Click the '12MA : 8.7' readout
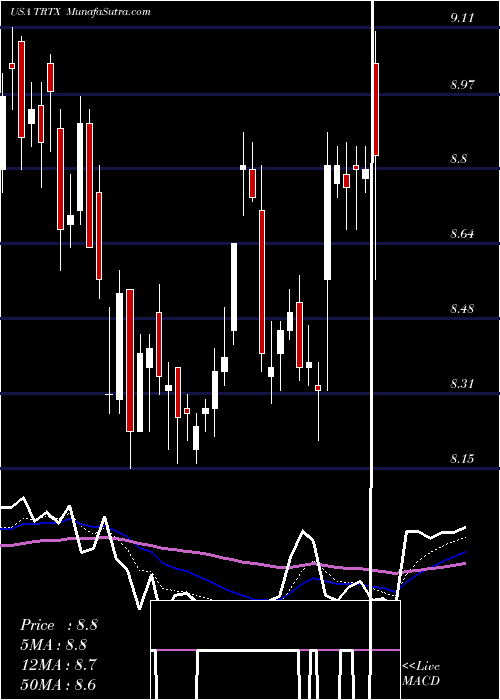Viewport: 500px width, 700px height. point(58,665)
